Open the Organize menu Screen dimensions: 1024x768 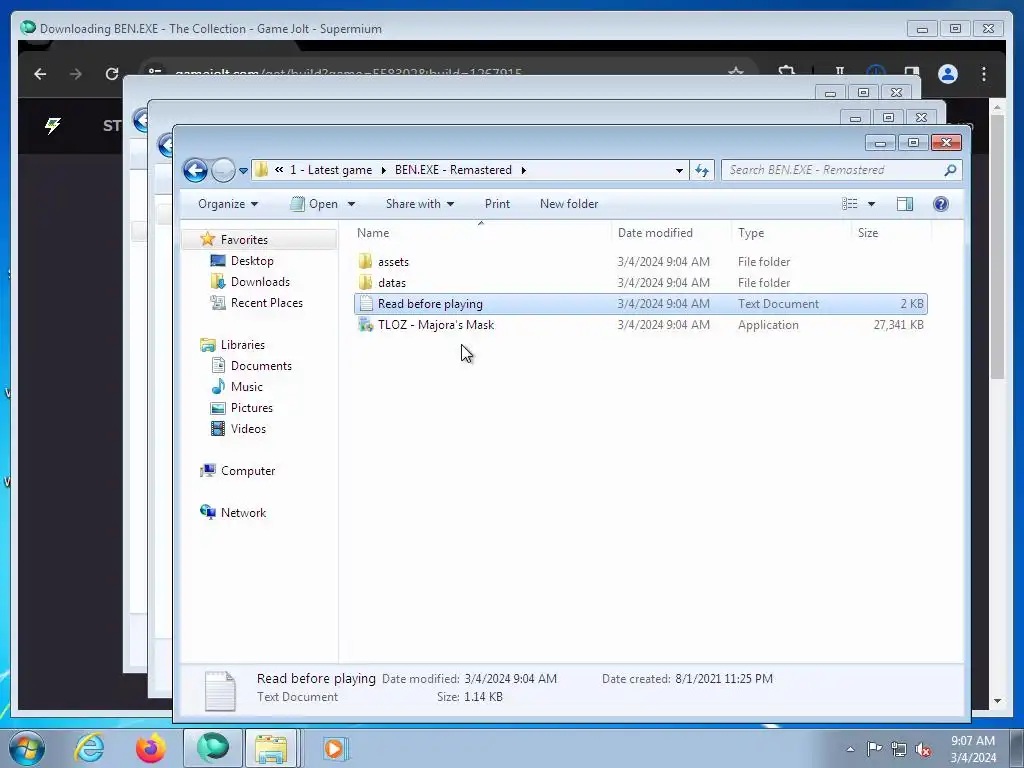228,204
